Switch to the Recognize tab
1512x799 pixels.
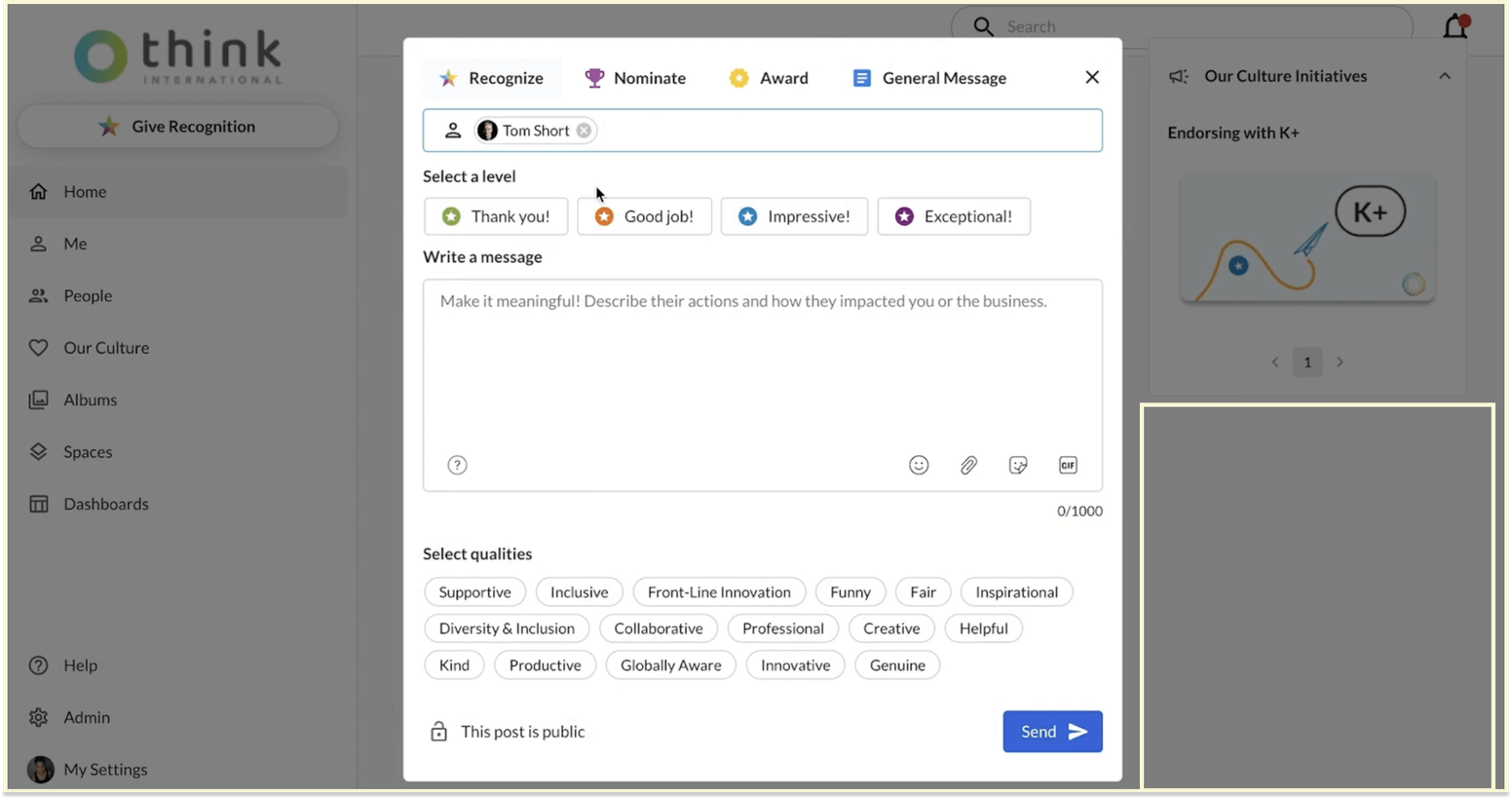[x=492, y=78]
